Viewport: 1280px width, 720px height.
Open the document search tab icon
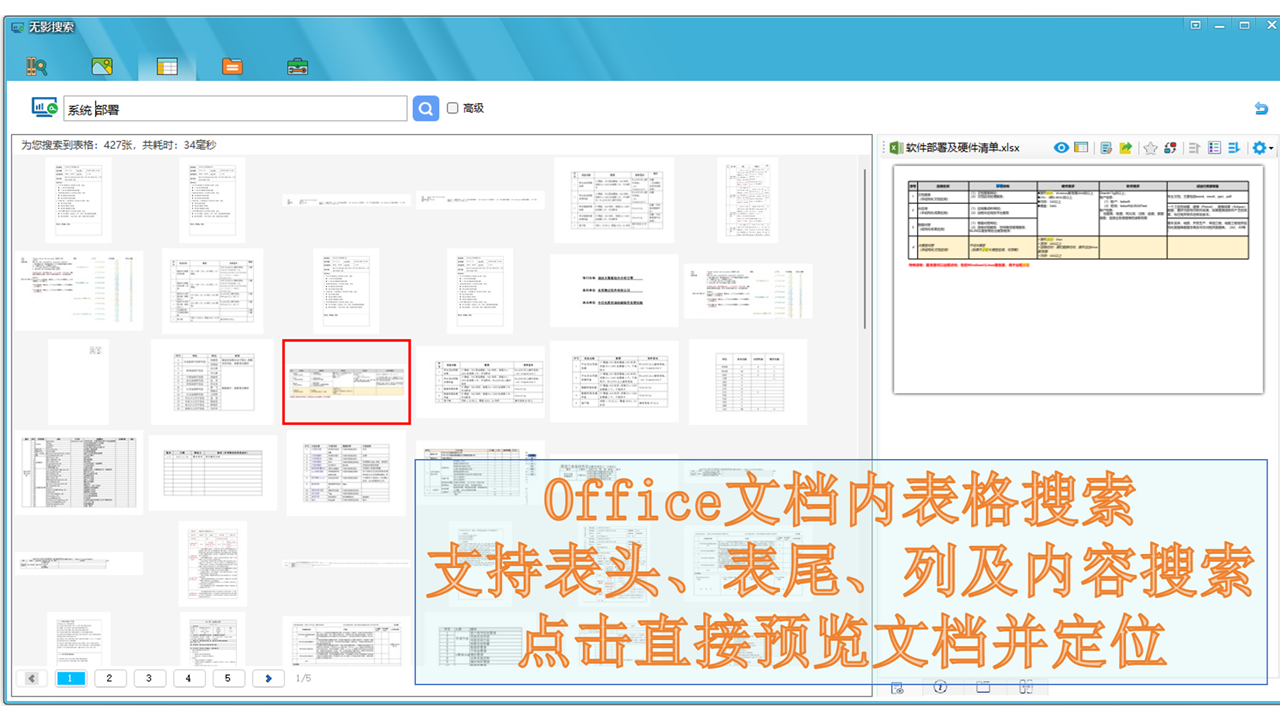[37, 67]
